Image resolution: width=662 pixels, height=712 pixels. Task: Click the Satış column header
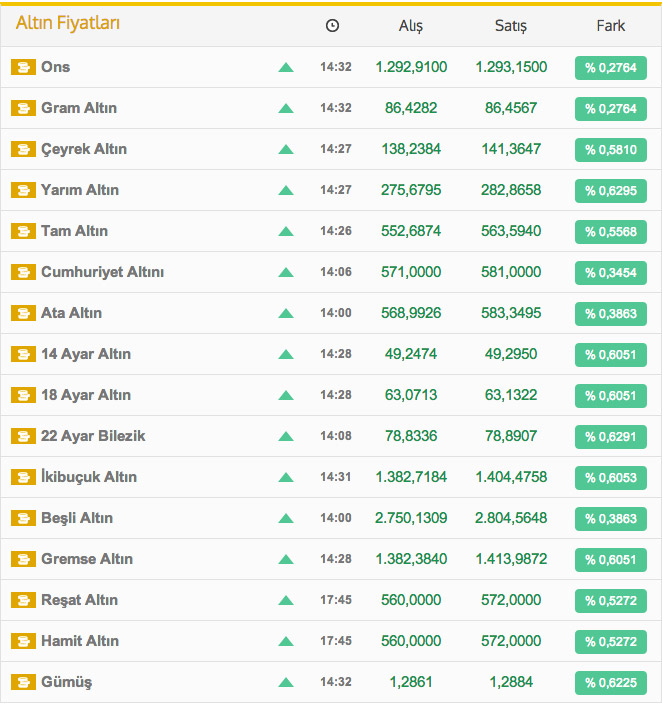511,26
